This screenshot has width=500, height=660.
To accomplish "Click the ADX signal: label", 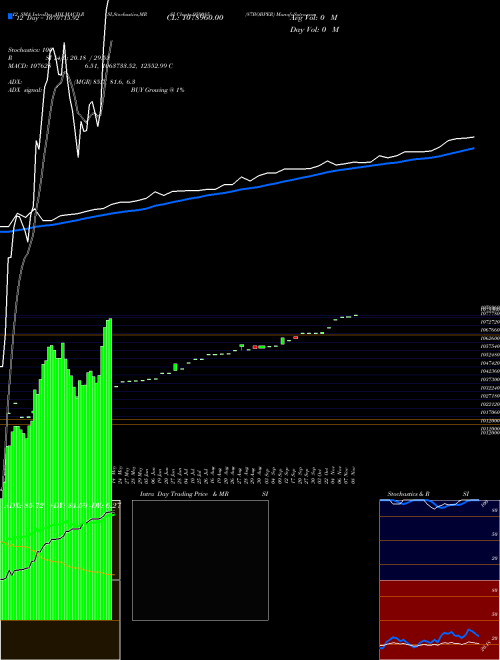I will click(25, 90).
